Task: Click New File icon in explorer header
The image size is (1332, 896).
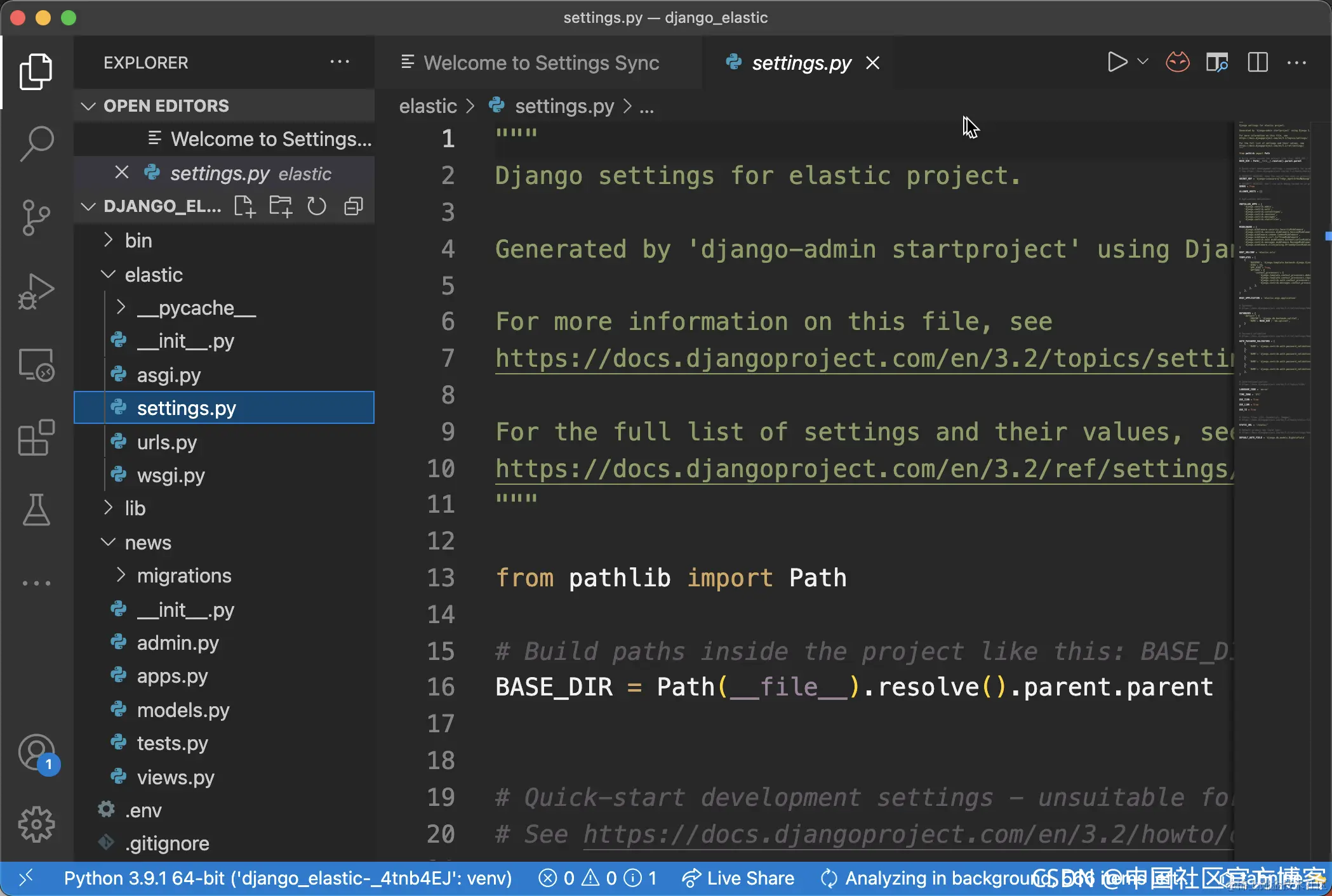Action: click(244, 206)
